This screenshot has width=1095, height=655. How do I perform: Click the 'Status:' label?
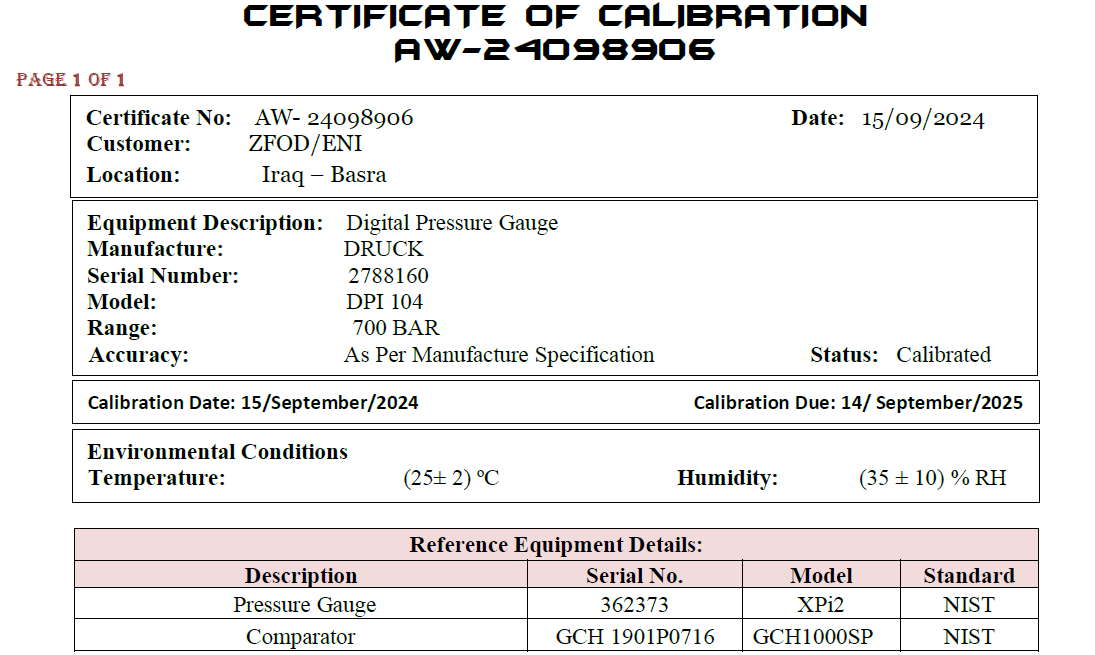(844, 355)
